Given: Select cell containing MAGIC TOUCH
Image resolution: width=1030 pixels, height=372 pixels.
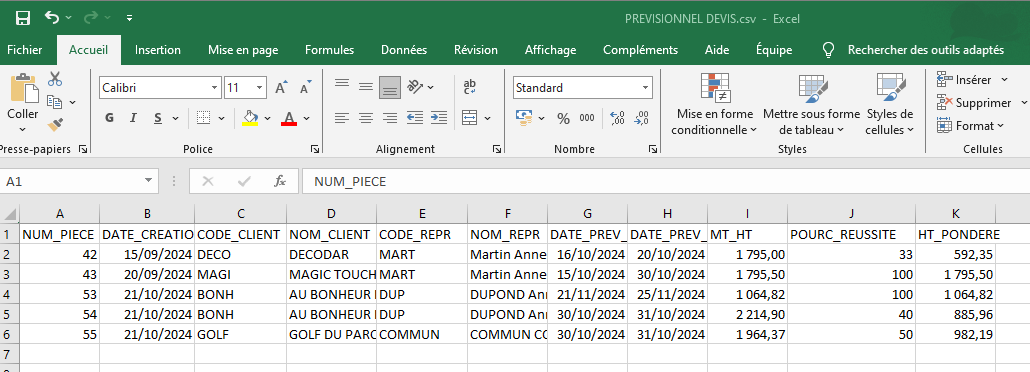Looking at the screenshot, I should [x=332, y=274].
